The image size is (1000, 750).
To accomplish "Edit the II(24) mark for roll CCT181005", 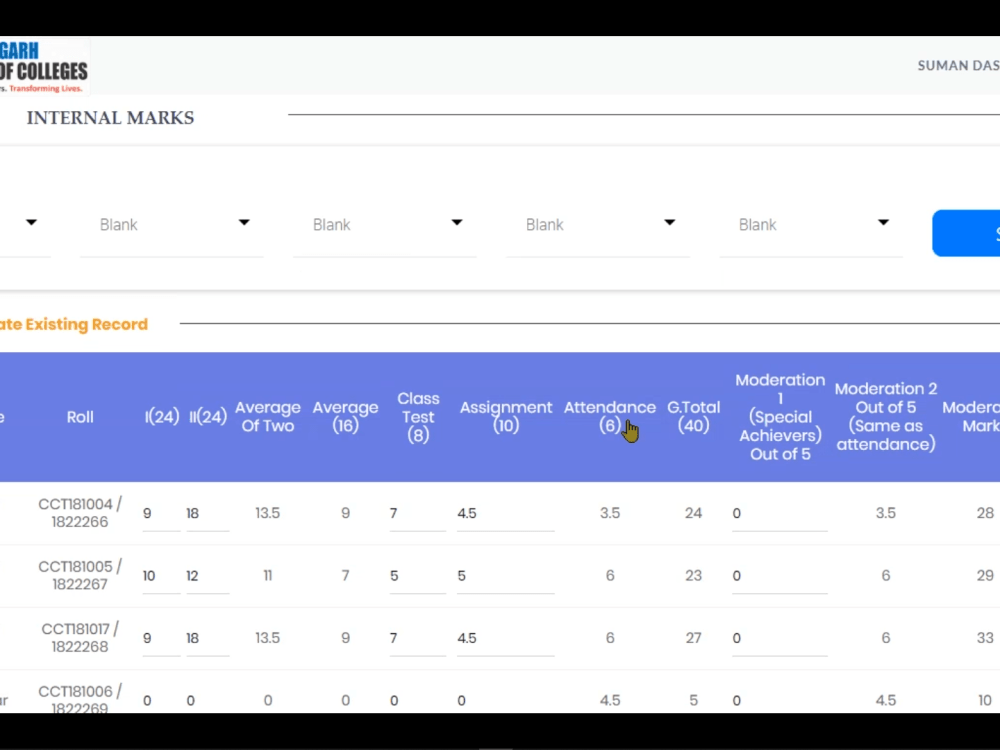I will point(207,575).
